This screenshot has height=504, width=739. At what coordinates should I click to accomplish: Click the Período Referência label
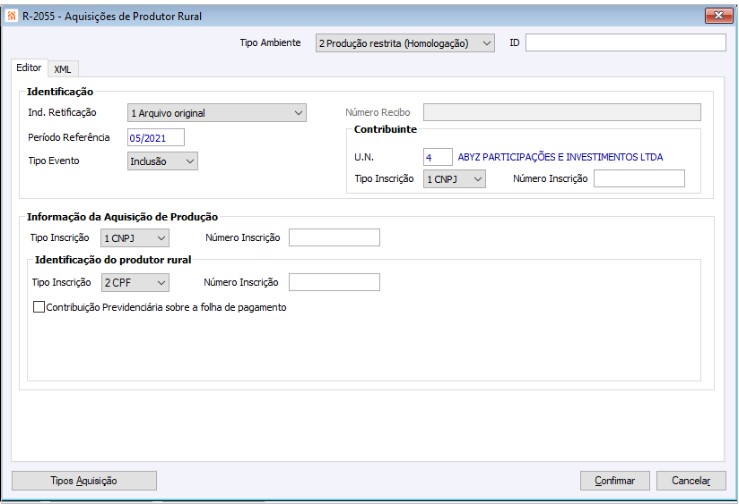[69, 137]
